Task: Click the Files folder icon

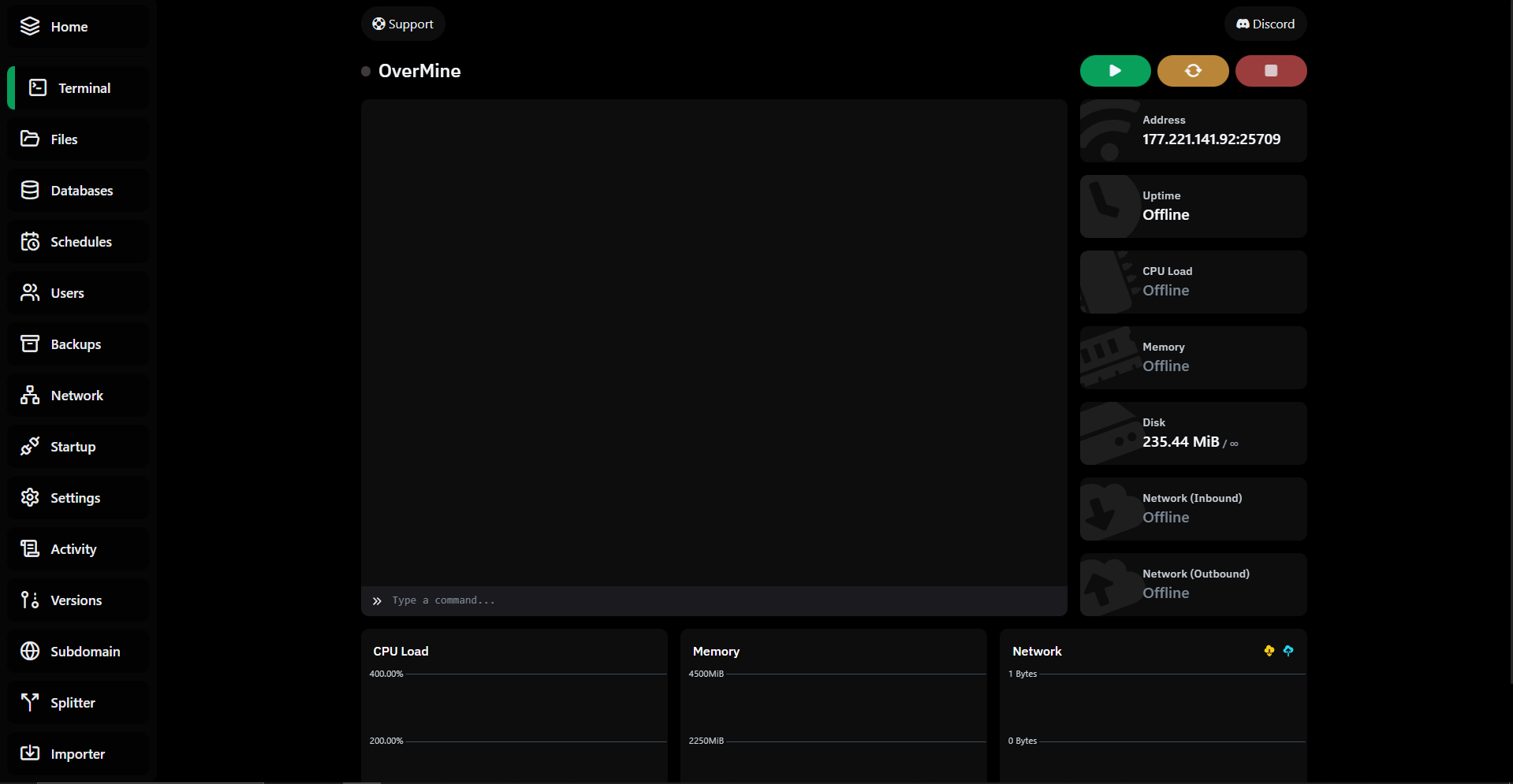Action: click(30, 139)
